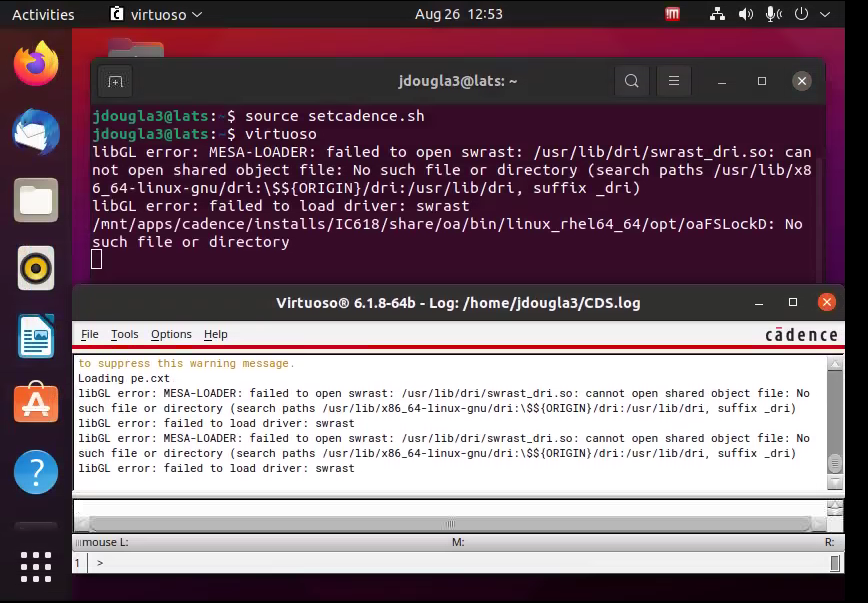Launch Thunderbird mail from the dock

(x=36, y=132)
